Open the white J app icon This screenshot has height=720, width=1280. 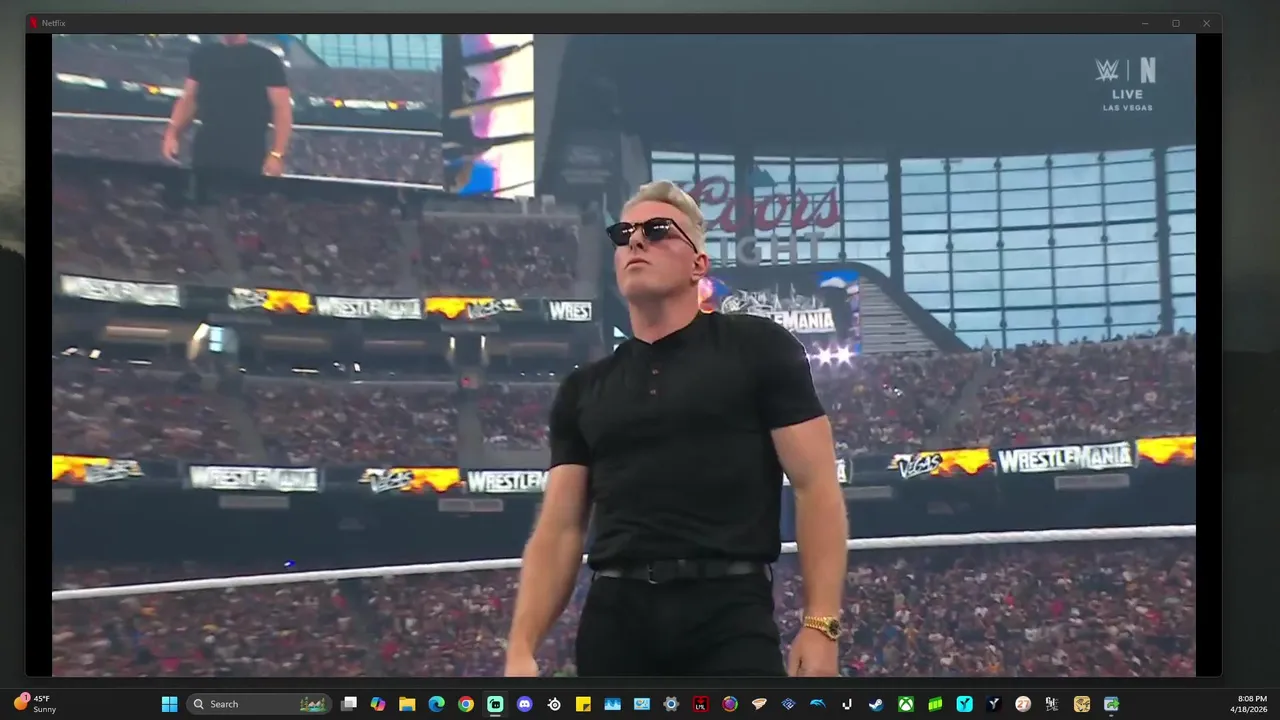coord(847,704)
